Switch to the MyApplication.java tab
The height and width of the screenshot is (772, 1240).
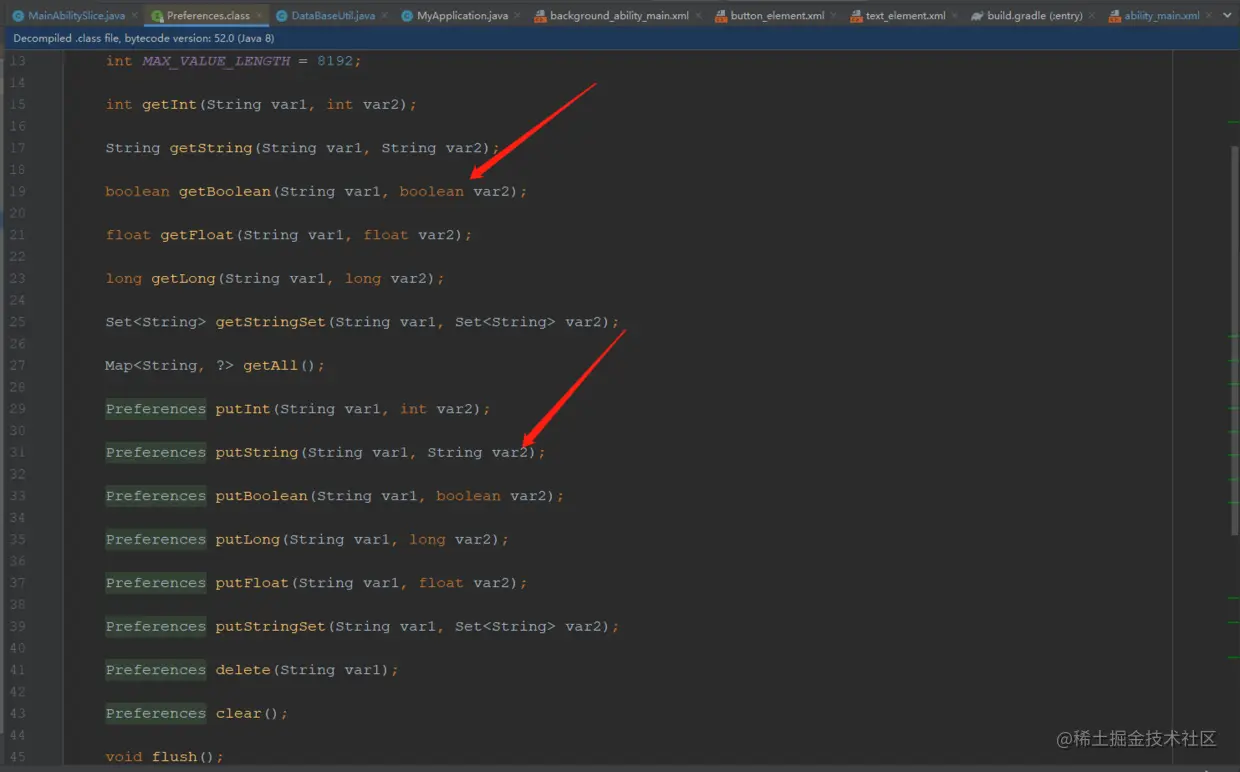point(462,16)
